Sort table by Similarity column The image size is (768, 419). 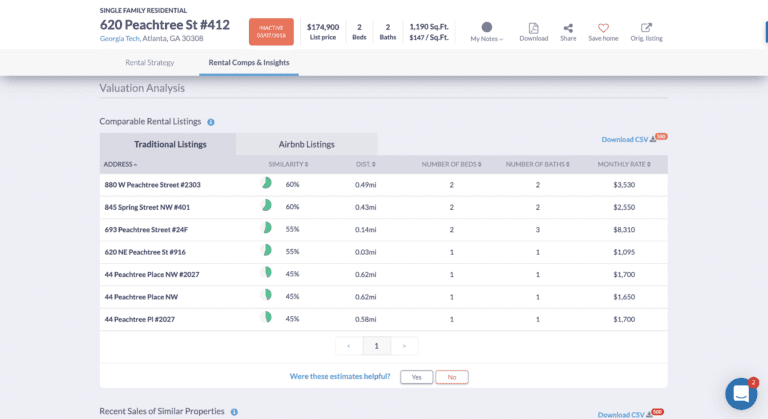pyautogui.click(x=288, y=164)
